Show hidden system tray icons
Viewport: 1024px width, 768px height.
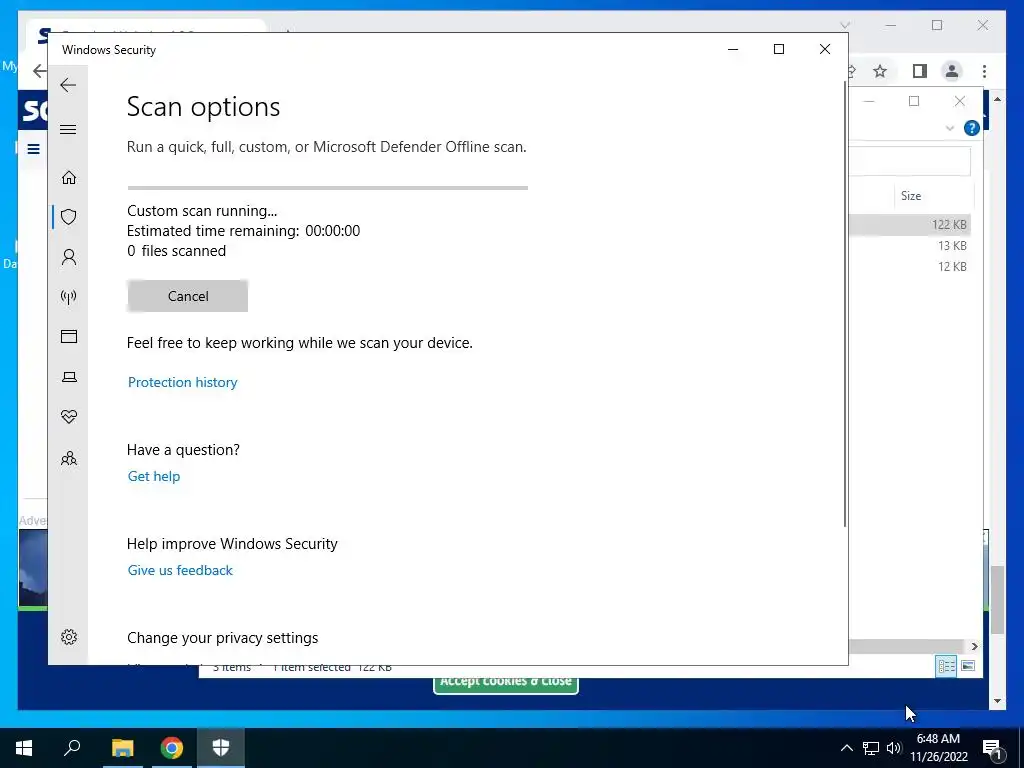coord(846,748)
